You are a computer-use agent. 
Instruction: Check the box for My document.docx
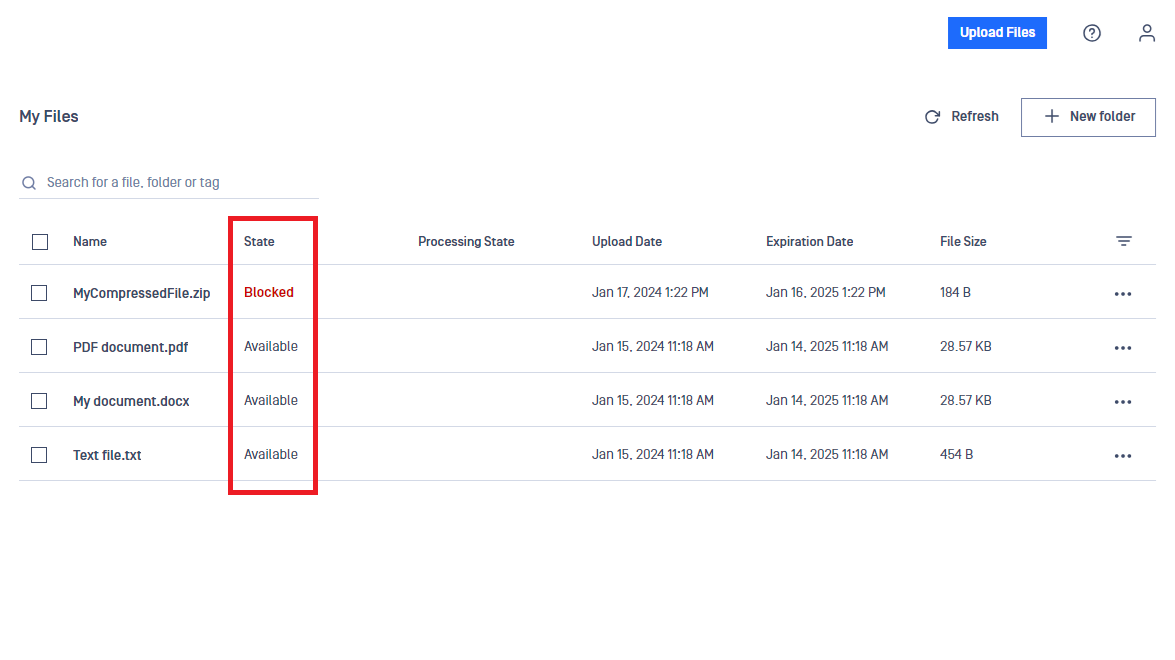[x=39, y=401]
